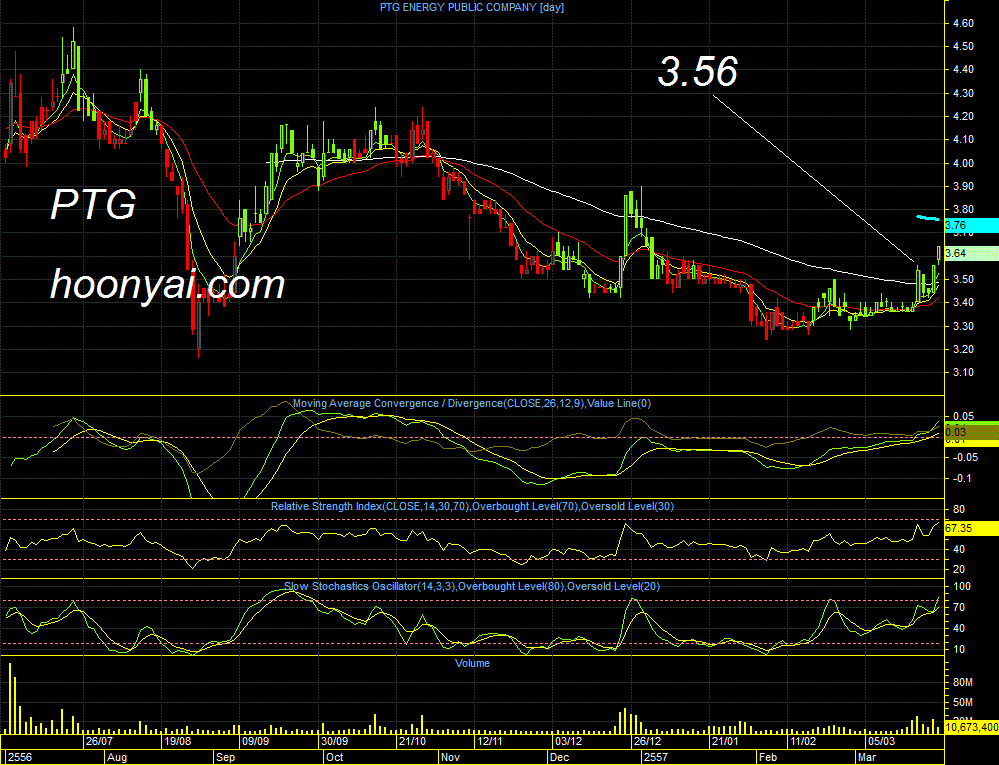Click the 0.05 MACD axis label

click(963, 417)
